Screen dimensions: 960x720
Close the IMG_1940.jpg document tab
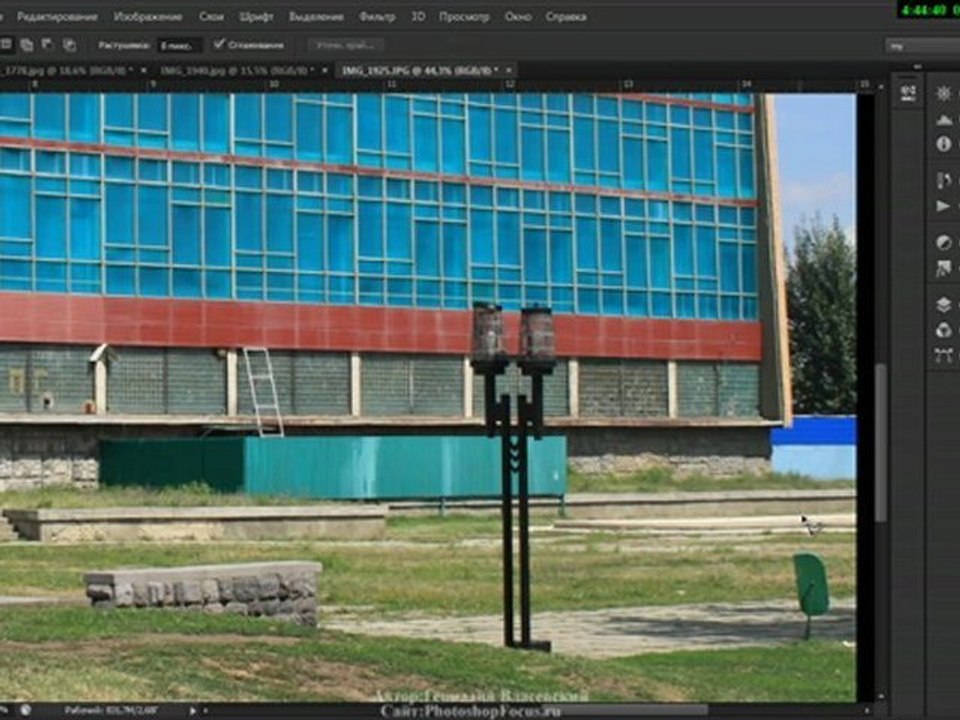pos(324,70)
